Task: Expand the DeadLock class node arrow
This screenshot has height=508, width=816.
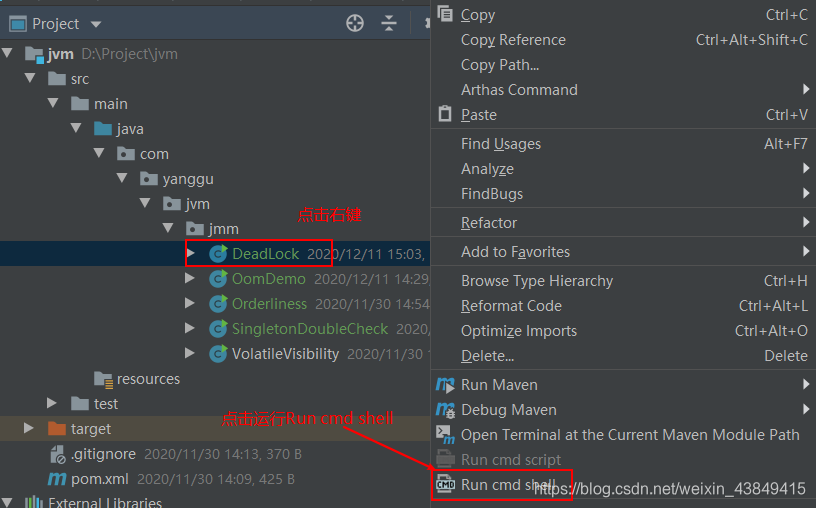Action: coord(191,253)
